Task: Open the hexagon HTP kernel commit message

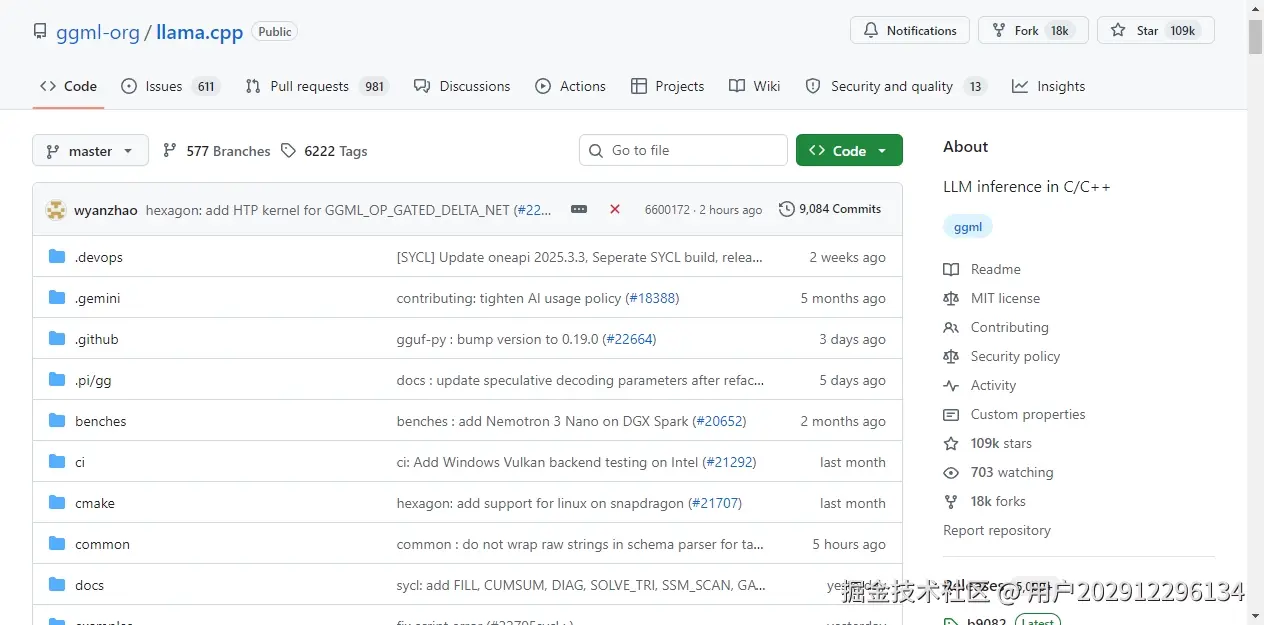Action: point(349,210)
